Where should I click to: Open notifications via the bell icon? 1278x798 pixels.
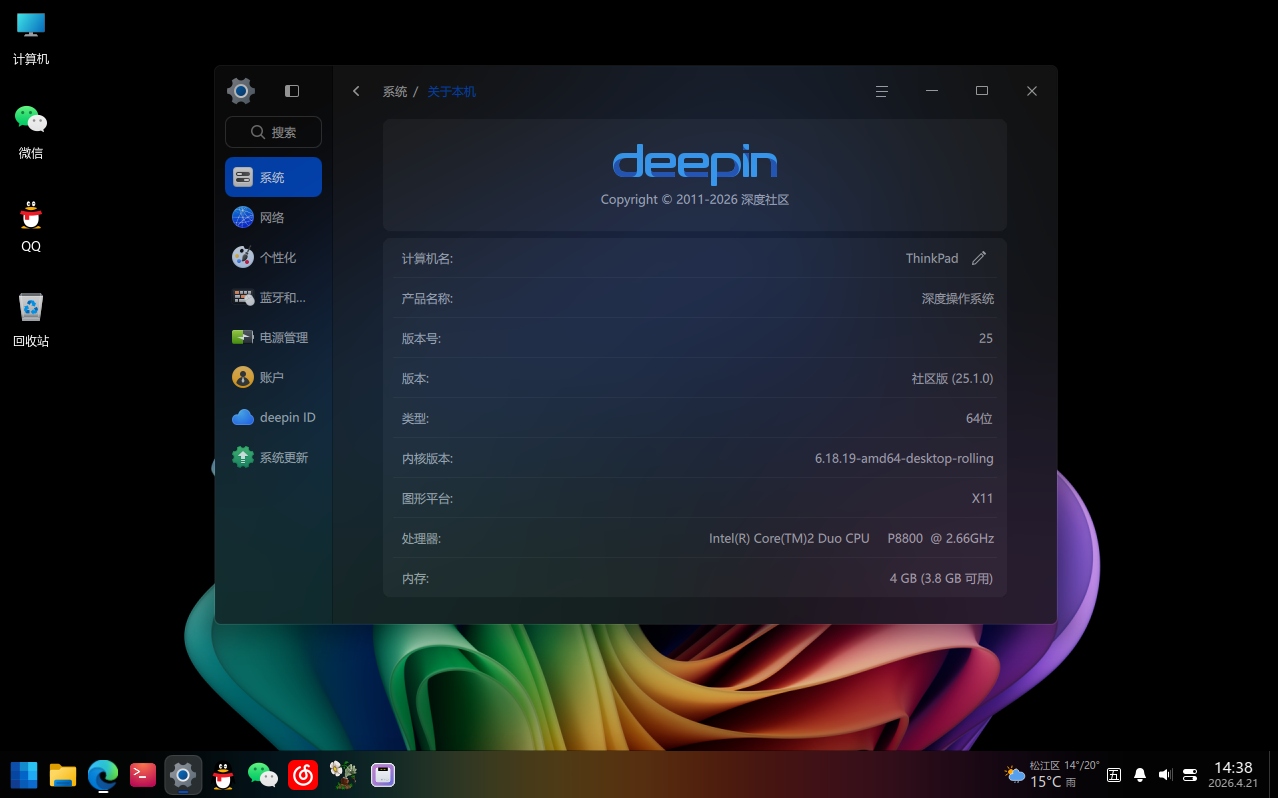[x=1139, y=775]
